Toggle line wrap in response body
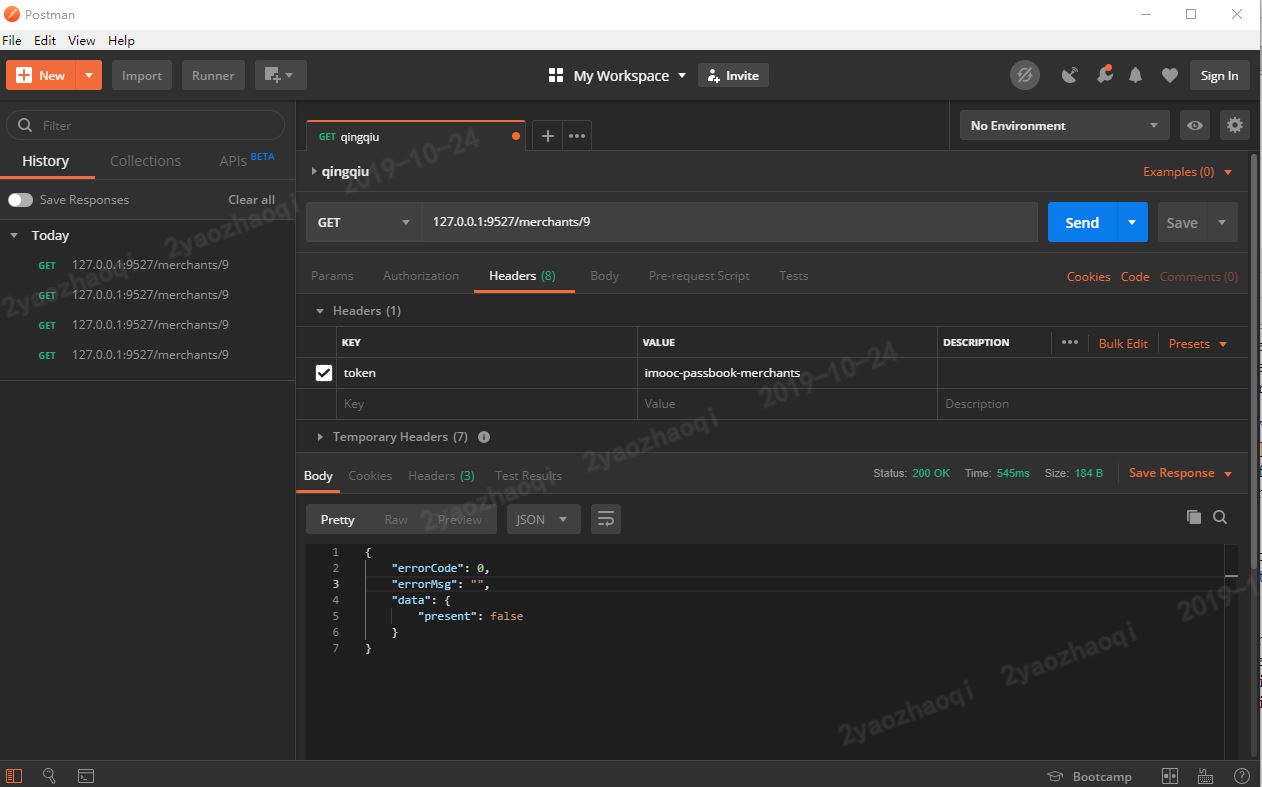Viewport: 1262px width, 787px height. pos(606,519)
